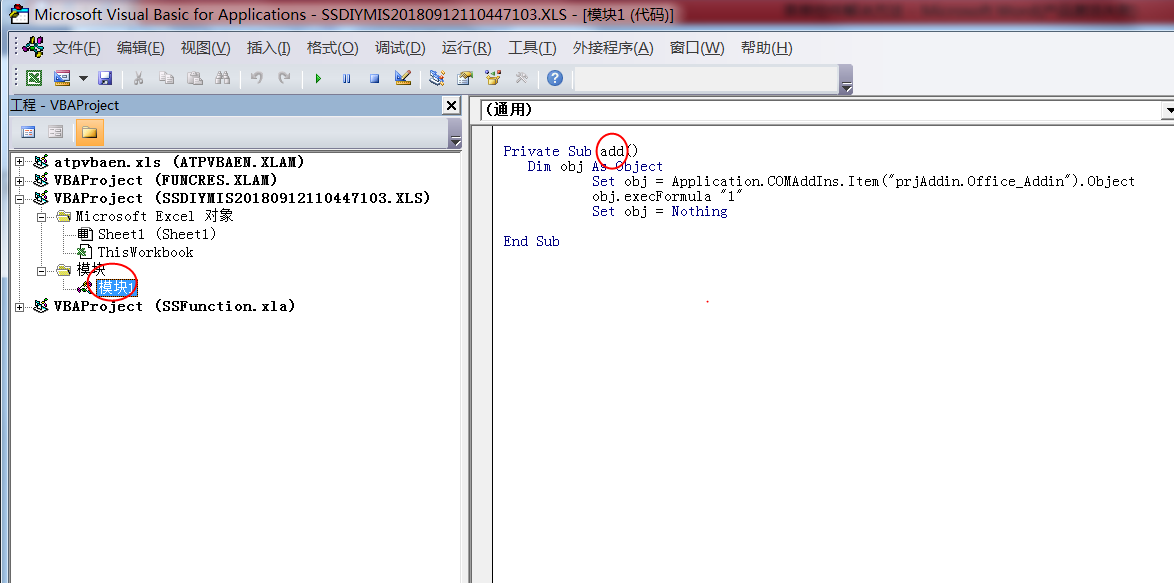Click the Application.COMAddIns.Item code line

(x=863, y=181)
